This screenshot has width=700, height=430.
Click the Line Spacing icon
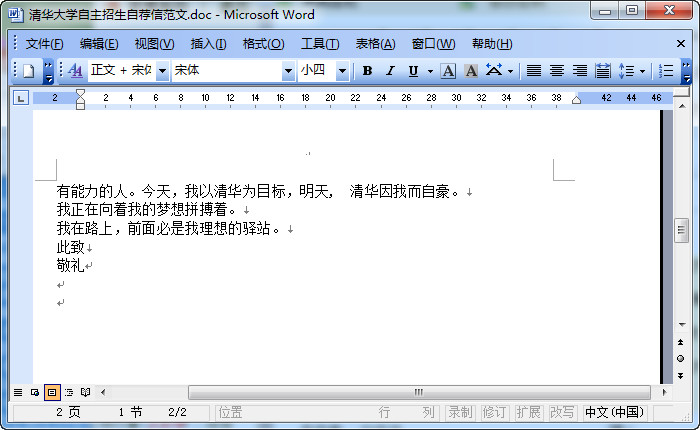626,71
